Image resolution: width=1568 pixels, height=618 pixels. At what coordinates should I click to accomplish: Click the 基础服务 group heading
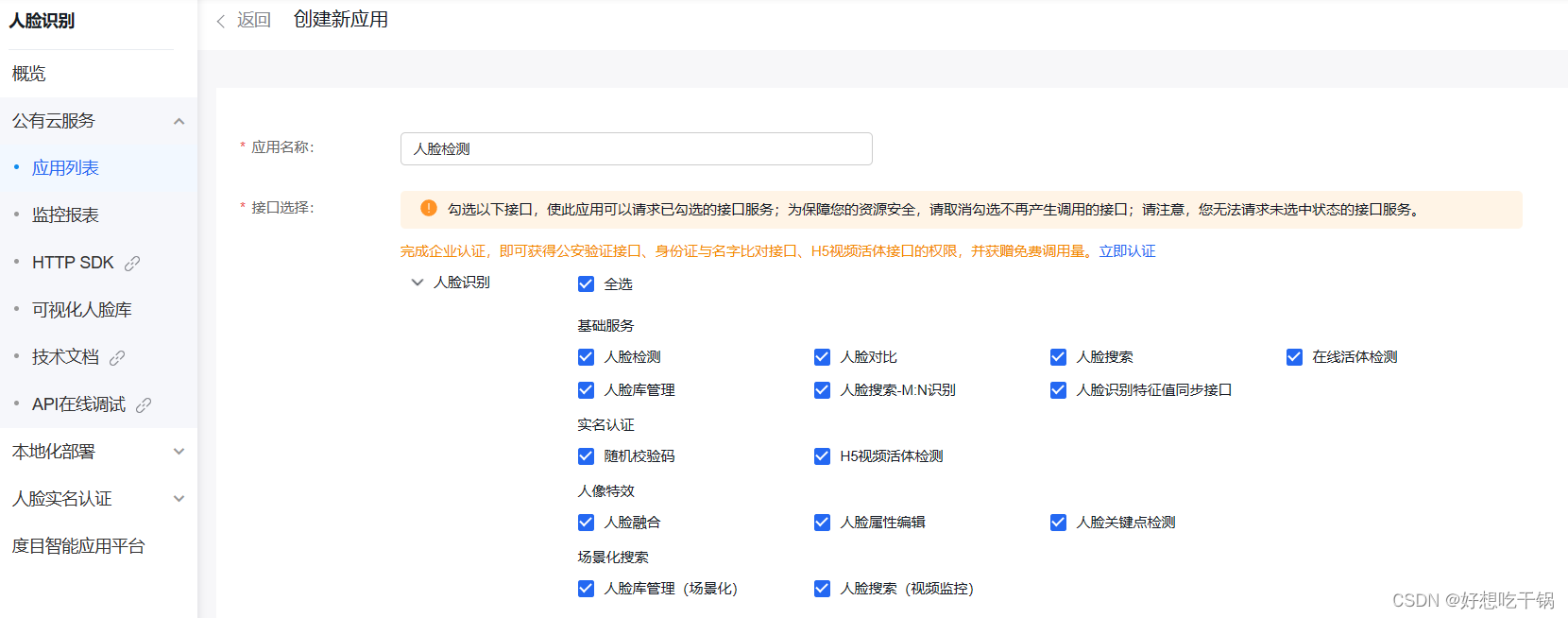click(605, 325)
